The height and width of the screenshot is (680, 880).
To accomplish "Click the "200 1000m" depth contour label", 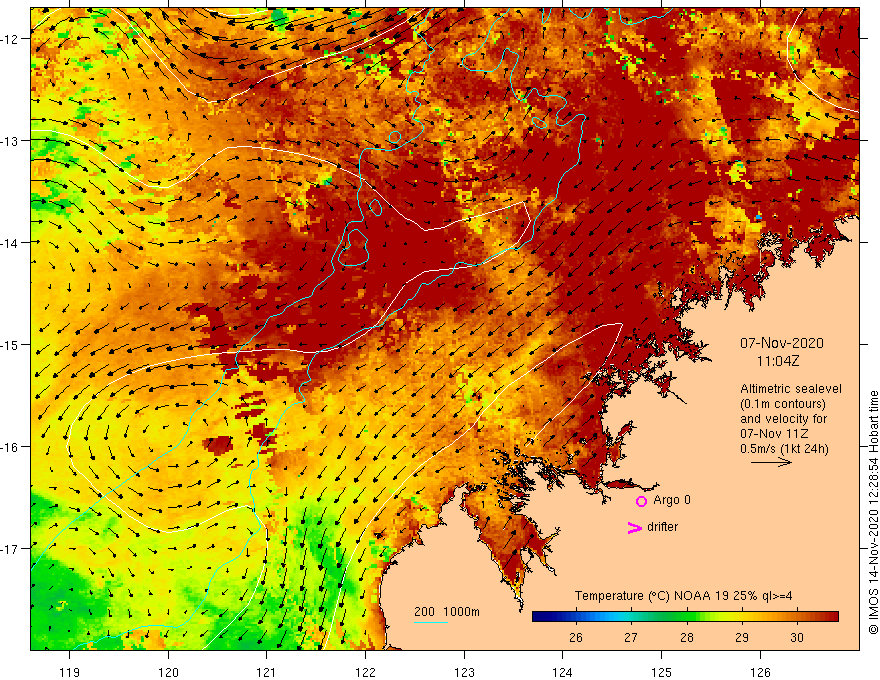I will tap(447, 612).
